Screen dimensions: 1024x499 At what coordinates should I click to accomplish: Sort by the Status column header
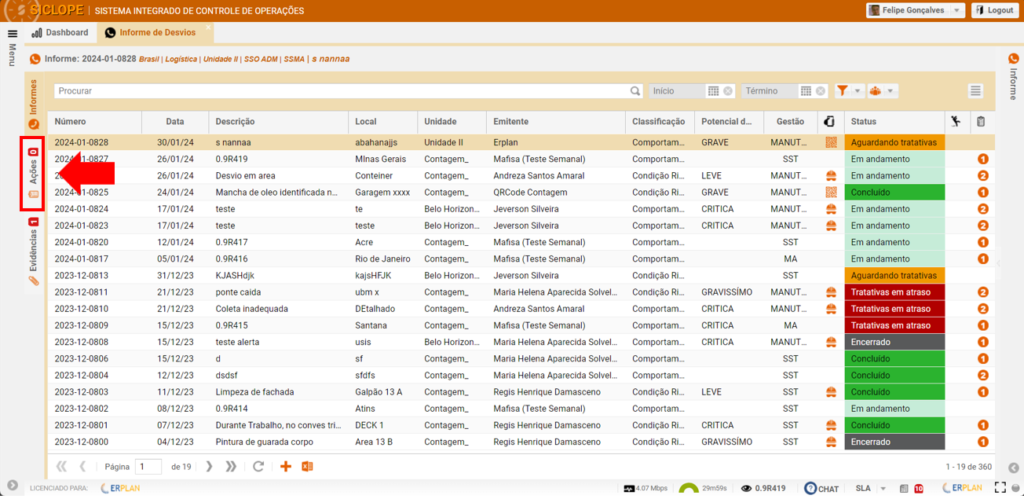(x=893, y=121)
